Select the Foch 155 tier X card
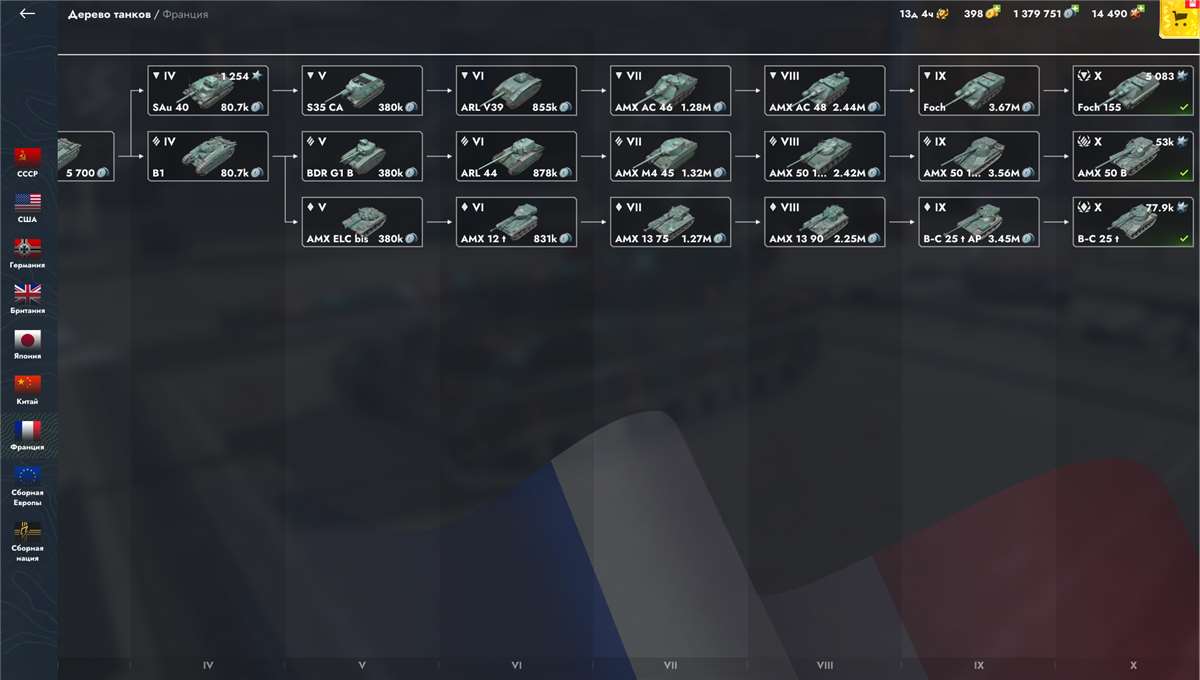The width and height of the screenshot is (1200, 680). (1133, 90)
